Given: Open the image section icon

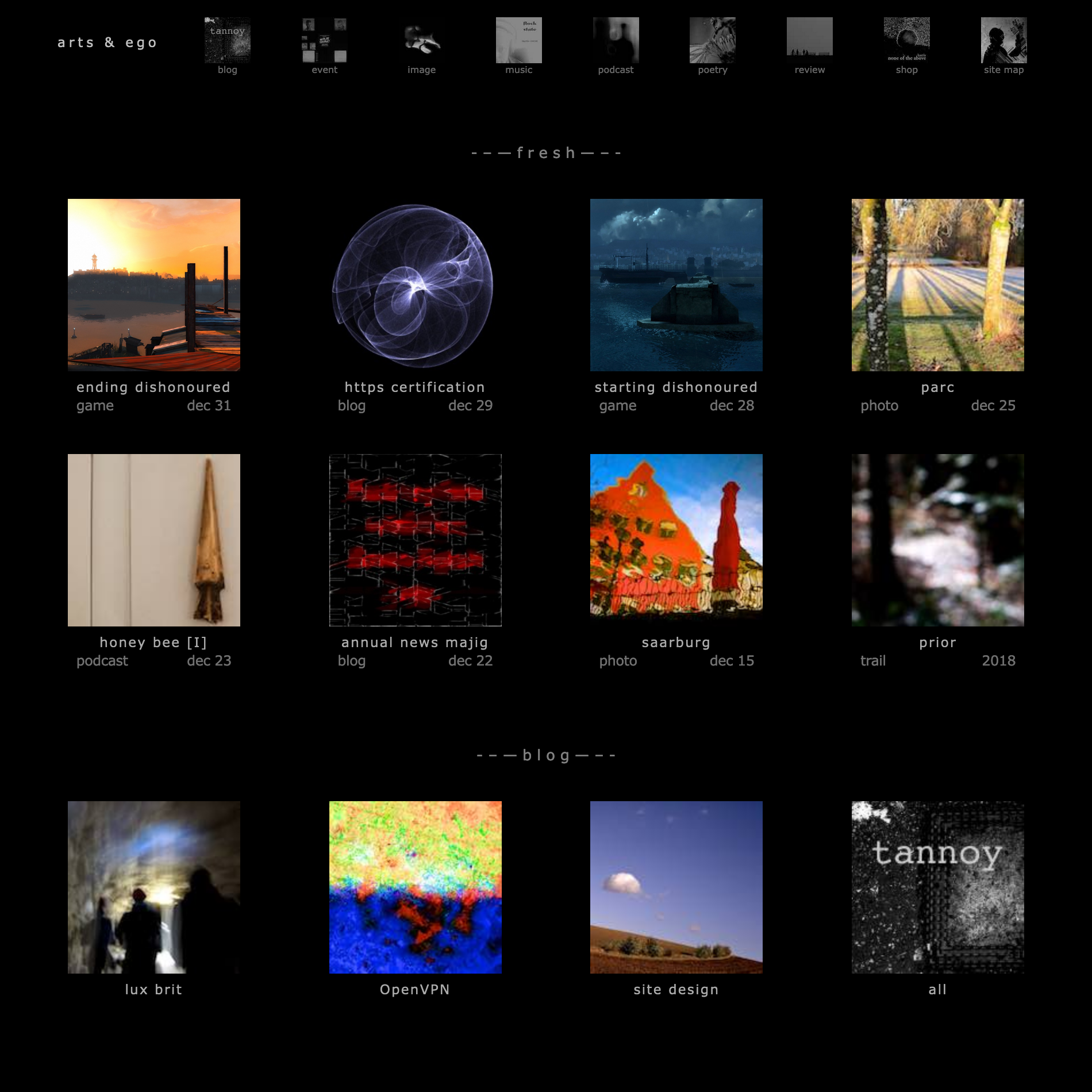Looking at the screenshot, I should (421, 40).
